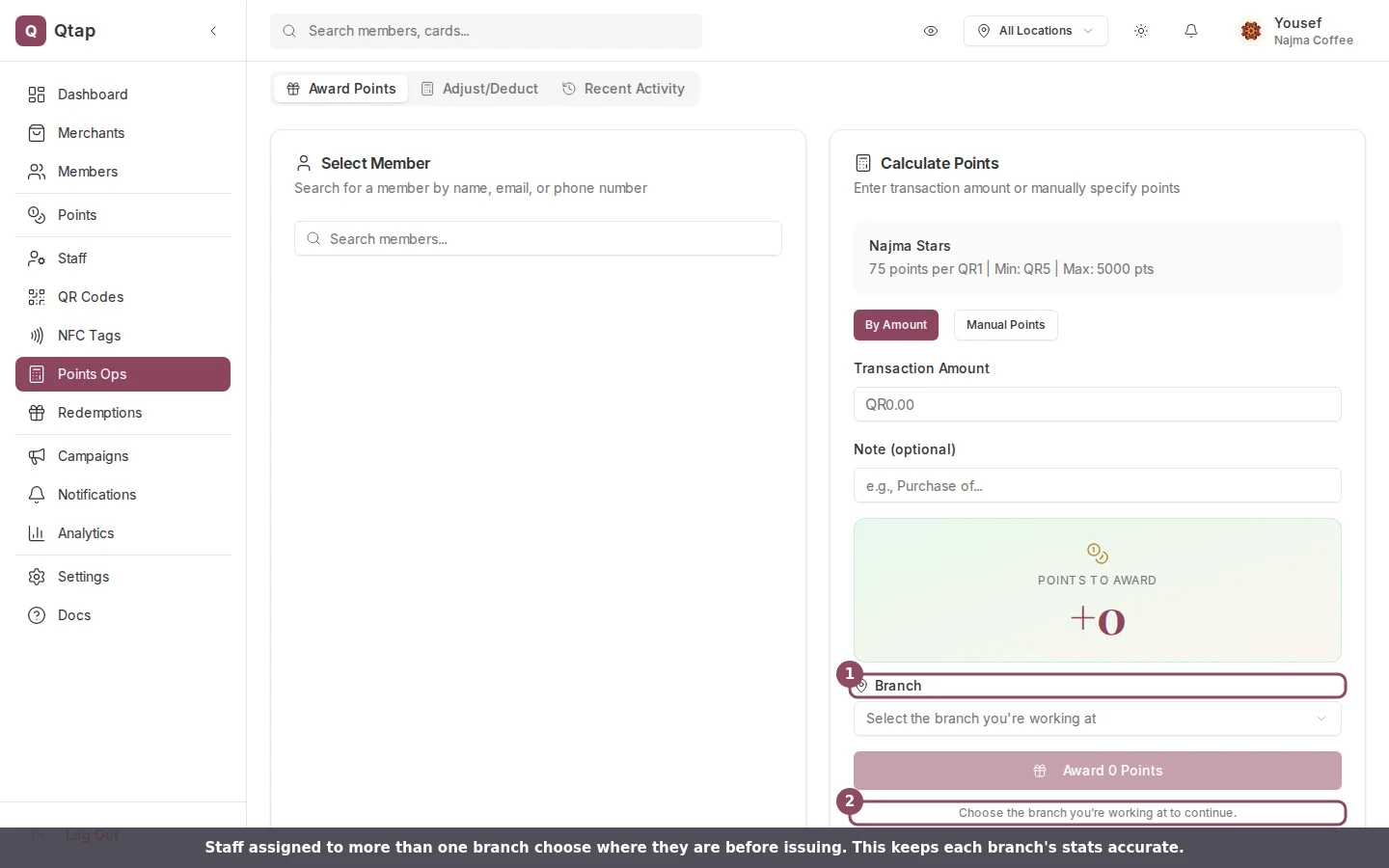Viewport: 1389px width, 868px height.
Task: Open Staff management
Action: click(x=123, y=258)
